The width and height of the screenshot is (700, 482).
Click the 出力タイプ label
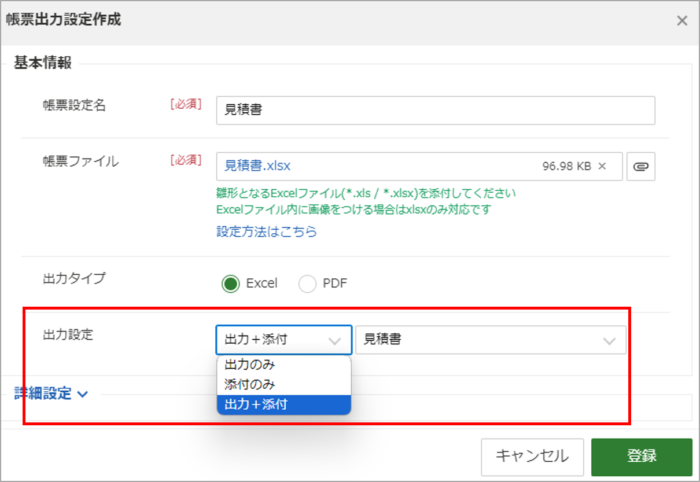point(74,278)
